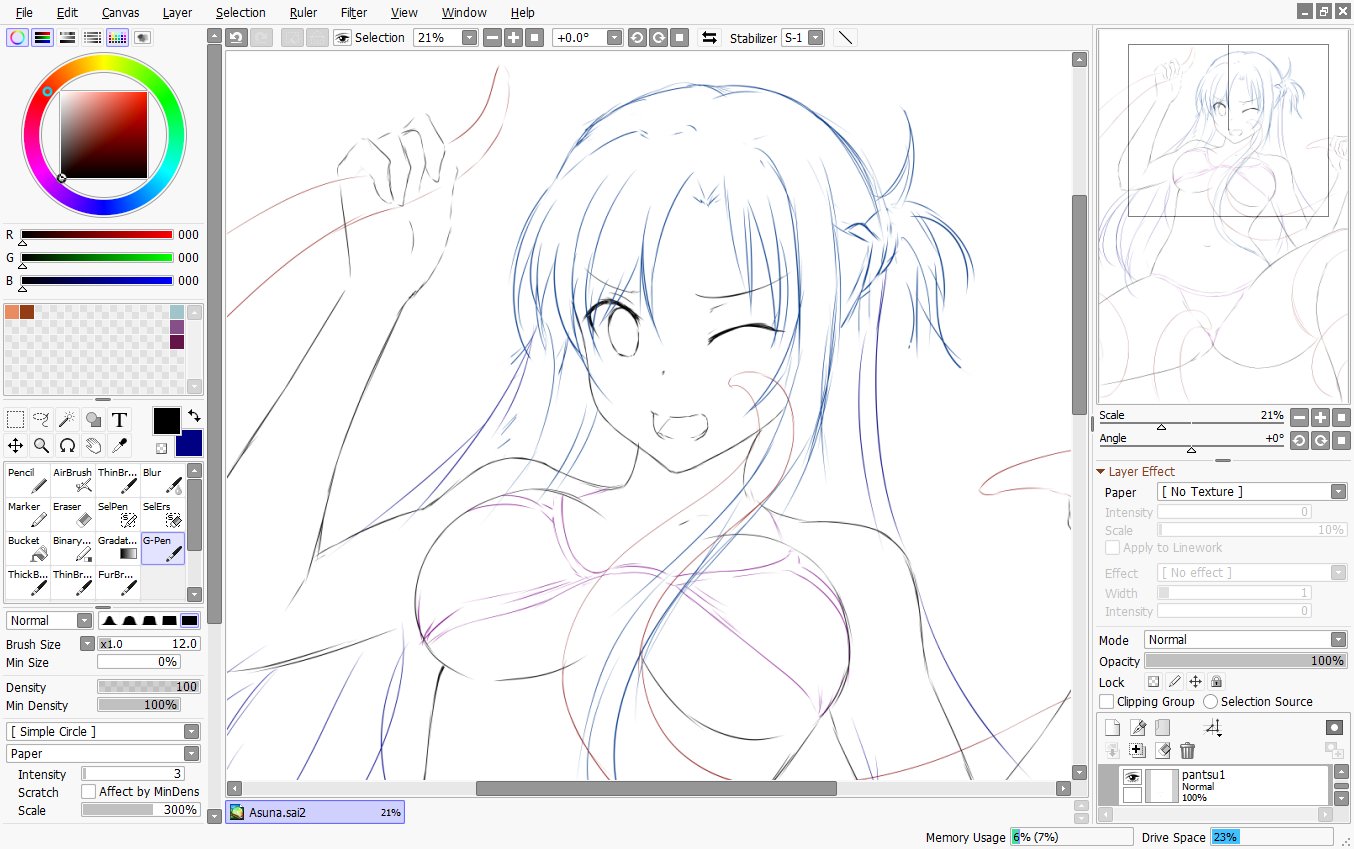This screenshot has height=849, width=1354.
Task: Open the Window menu
Action: (x=464, y=12)
